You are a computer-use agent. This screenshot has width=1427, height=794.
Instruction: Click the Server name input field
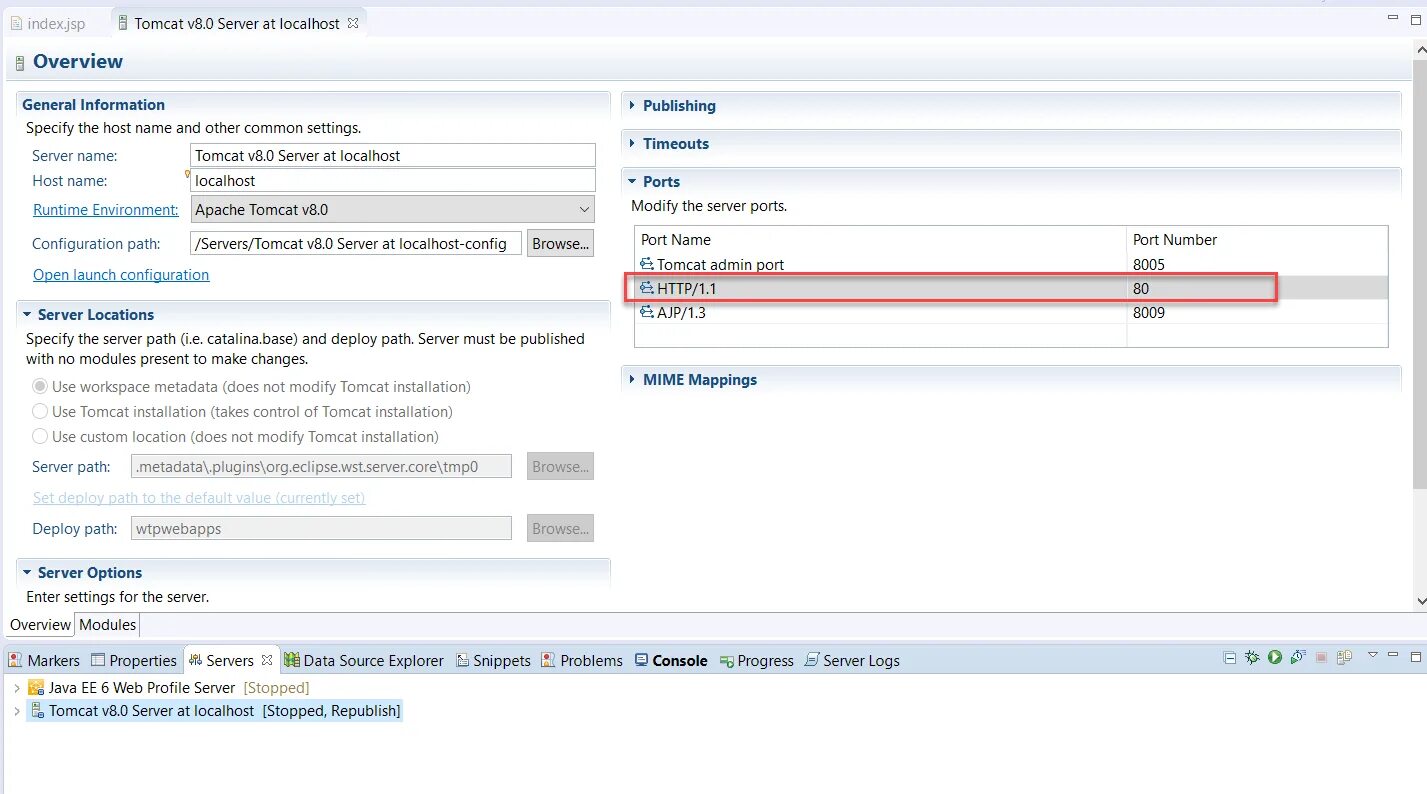(x=392, y=155)
